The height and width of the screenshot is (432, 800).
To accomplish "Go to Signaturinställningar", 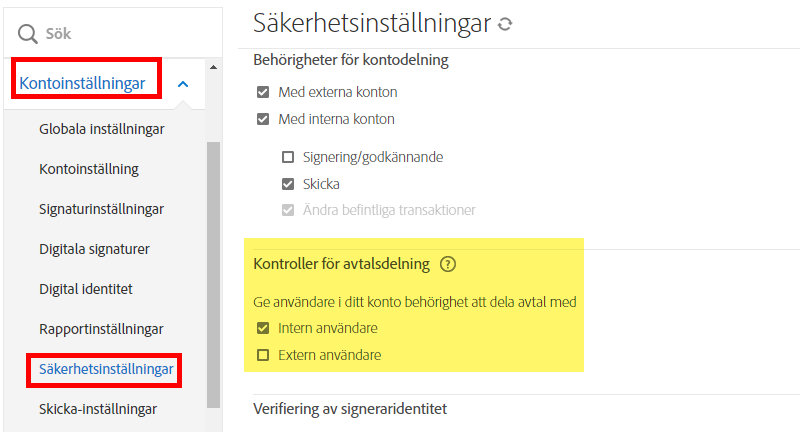I will pyautogui.click(x=101, y=209).
